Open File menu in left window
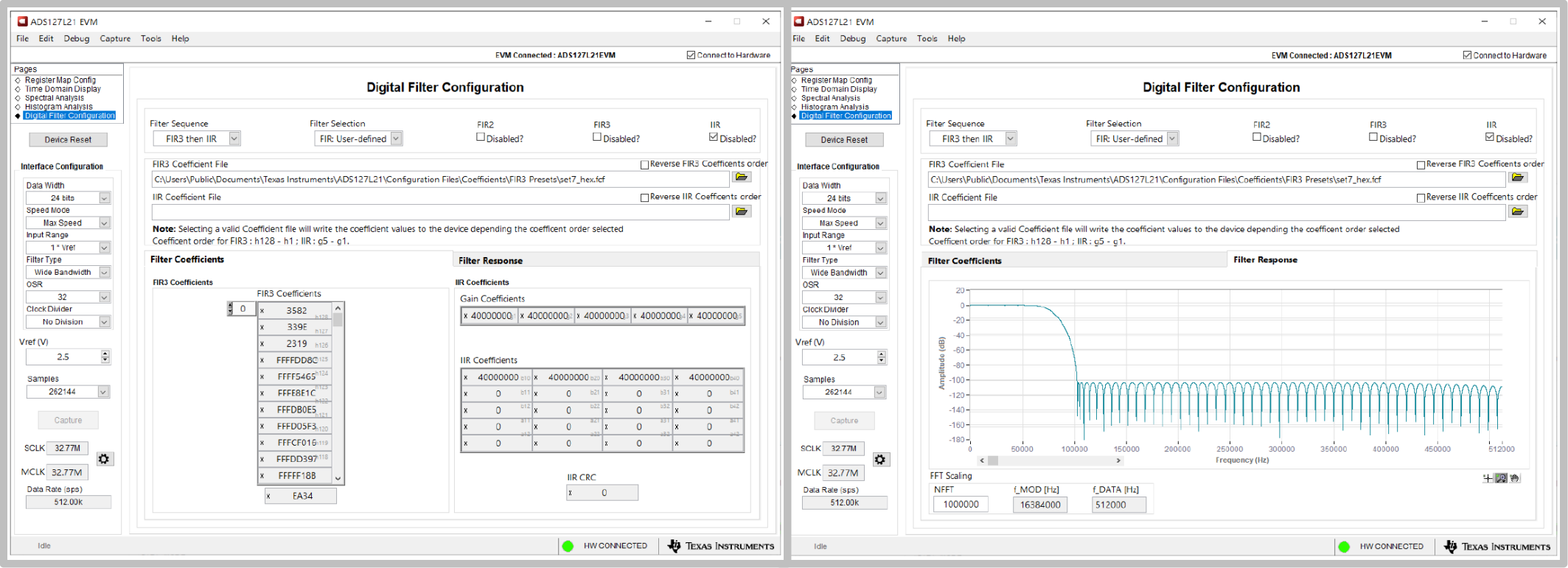1568x568 pixels. [23, 38]
